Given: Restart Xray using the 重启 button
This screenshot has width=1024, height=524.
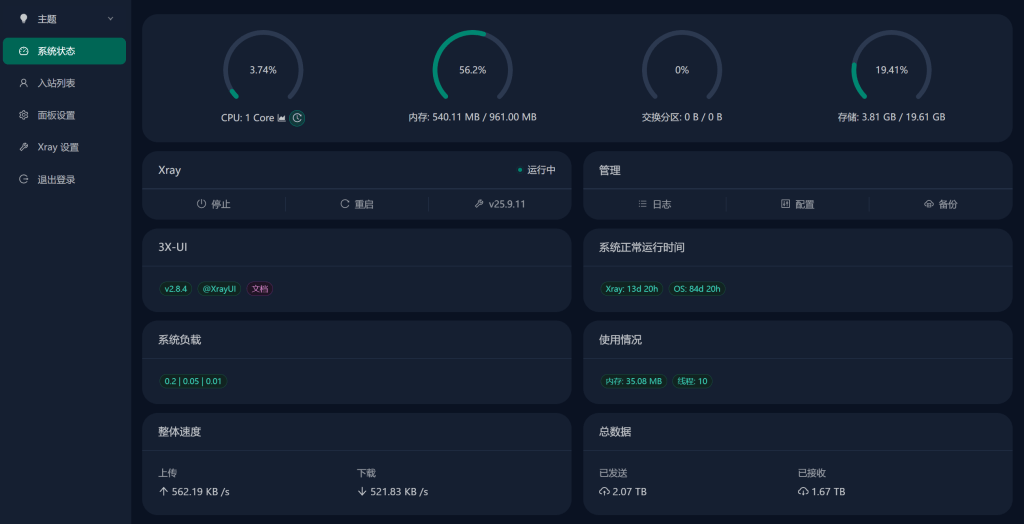Looking at the screenshot, I should [x=345, y=204].
